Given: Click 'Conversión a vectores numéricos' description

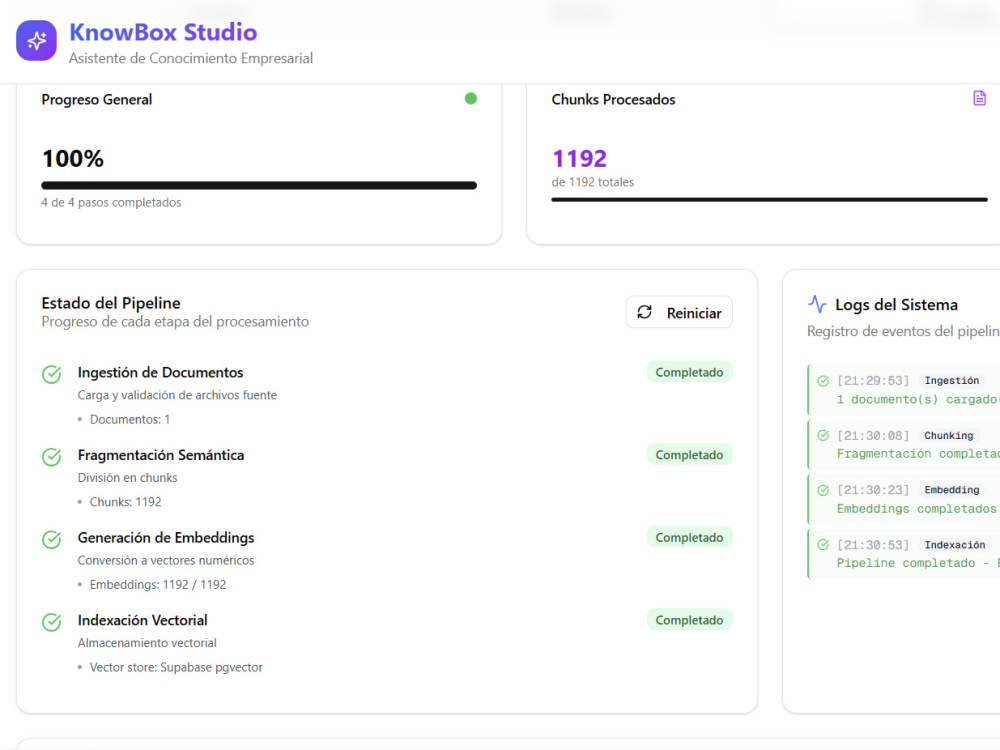Looking at the screenshot, I should tap(166, 561).
